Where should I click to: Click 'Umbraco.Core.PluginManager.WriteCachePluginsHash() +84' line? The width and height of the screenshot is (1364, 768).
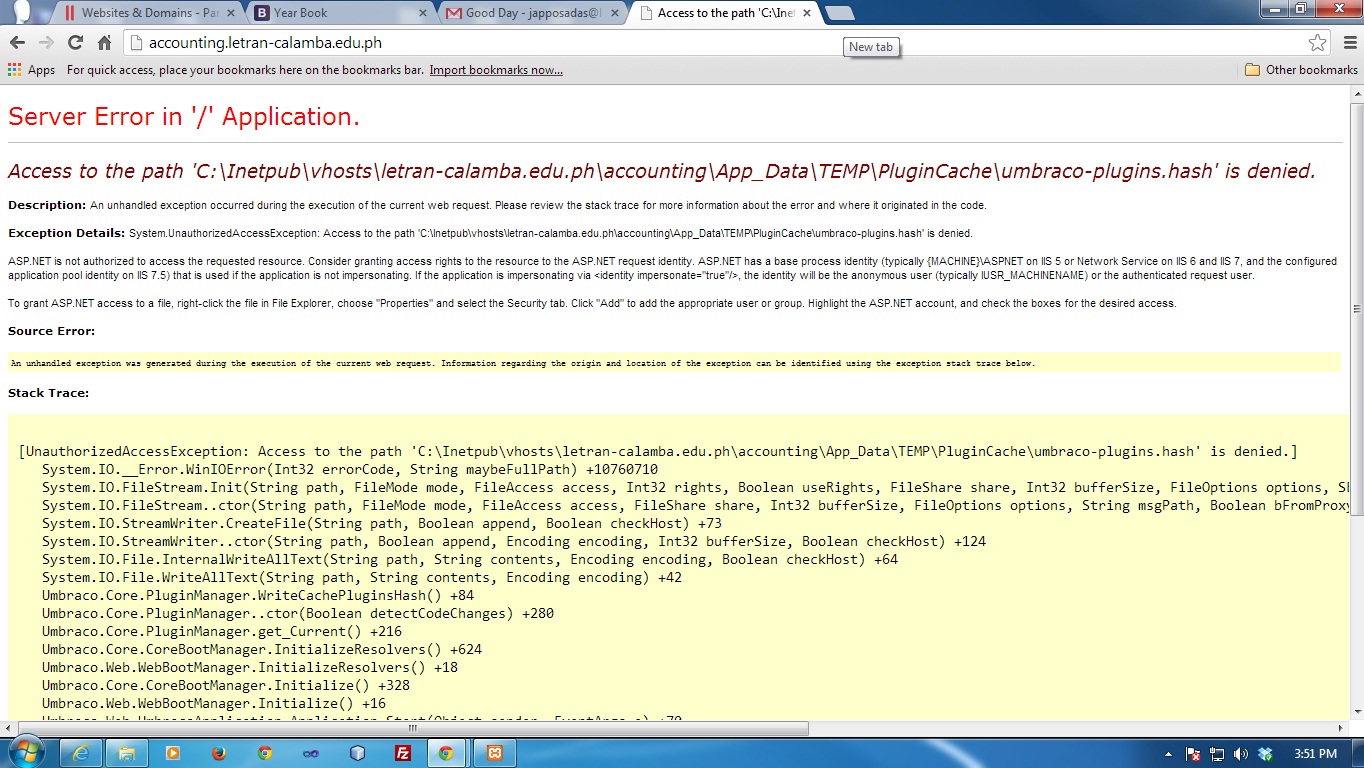258,596
